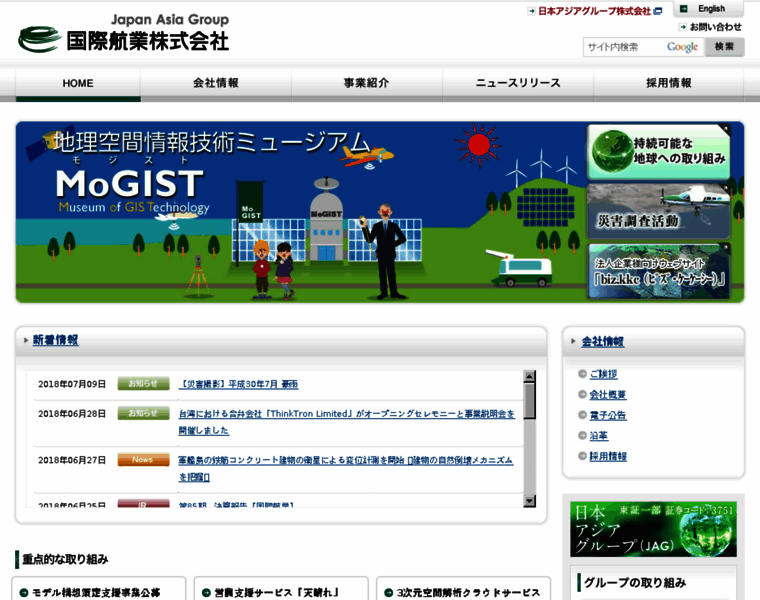Click the 重点的な取り組み section heading
This screenshot has width=760, height=600.
tap(65, 559)
